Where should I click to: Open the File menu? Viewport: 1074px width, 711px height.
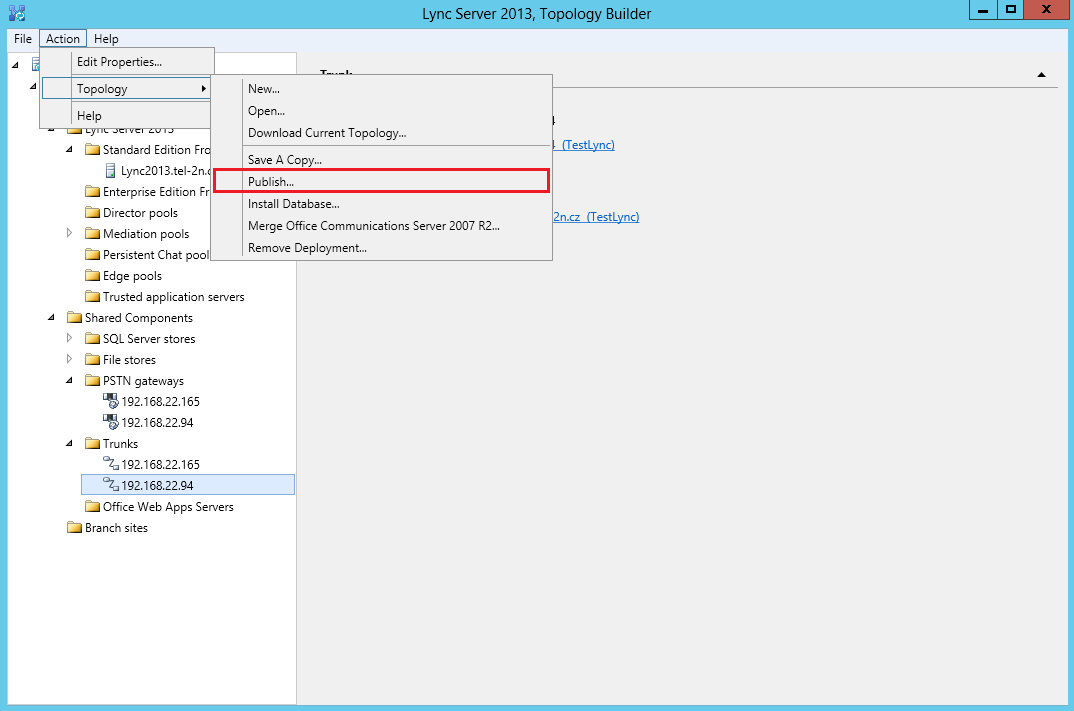tap(23, 39)
